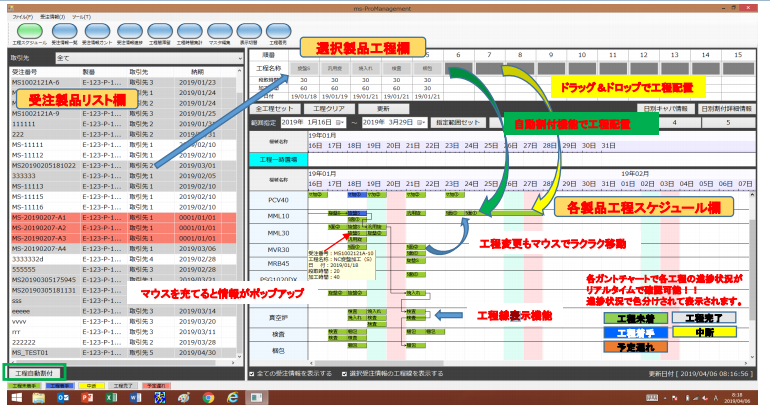This screenshot has height=407, width=770.
Task: Select order row MS-20190207-A4
Action: coord(123,248)
